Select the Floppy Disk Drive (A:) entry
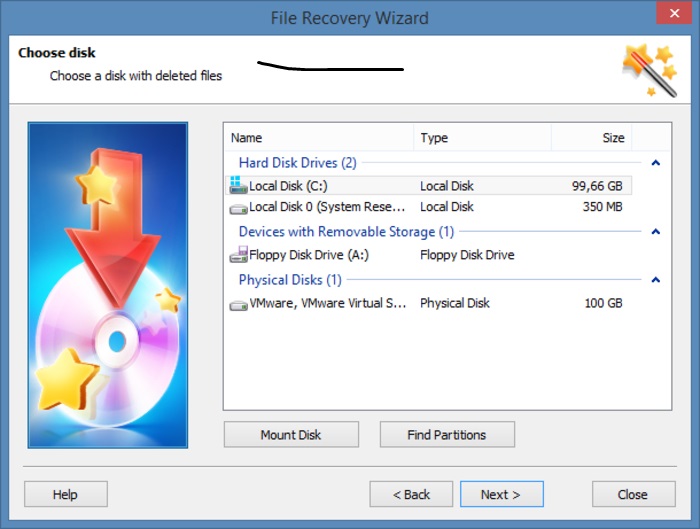 428,255
